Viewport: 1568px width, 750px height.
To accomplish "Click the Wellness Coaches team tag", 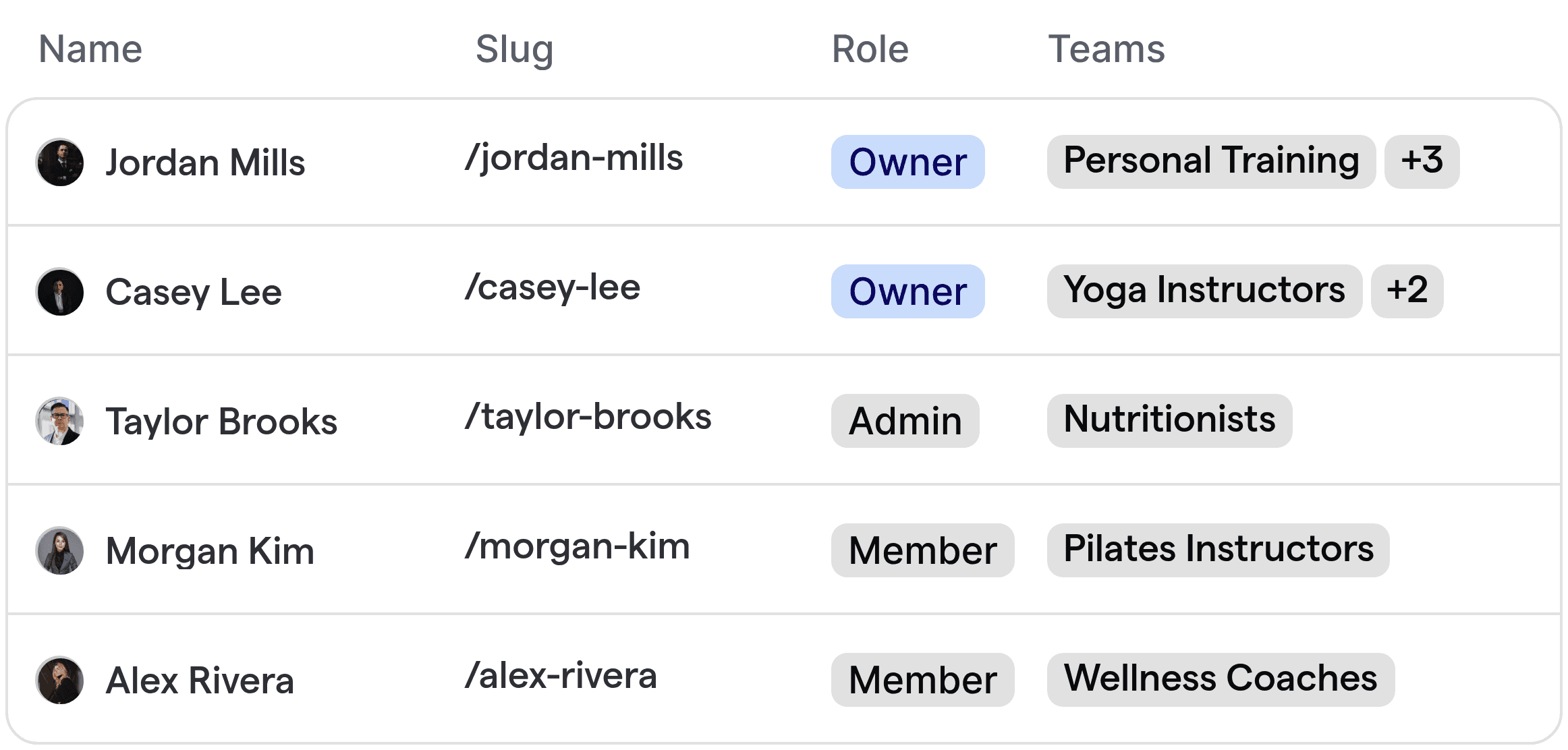I will coord(1220,679).
